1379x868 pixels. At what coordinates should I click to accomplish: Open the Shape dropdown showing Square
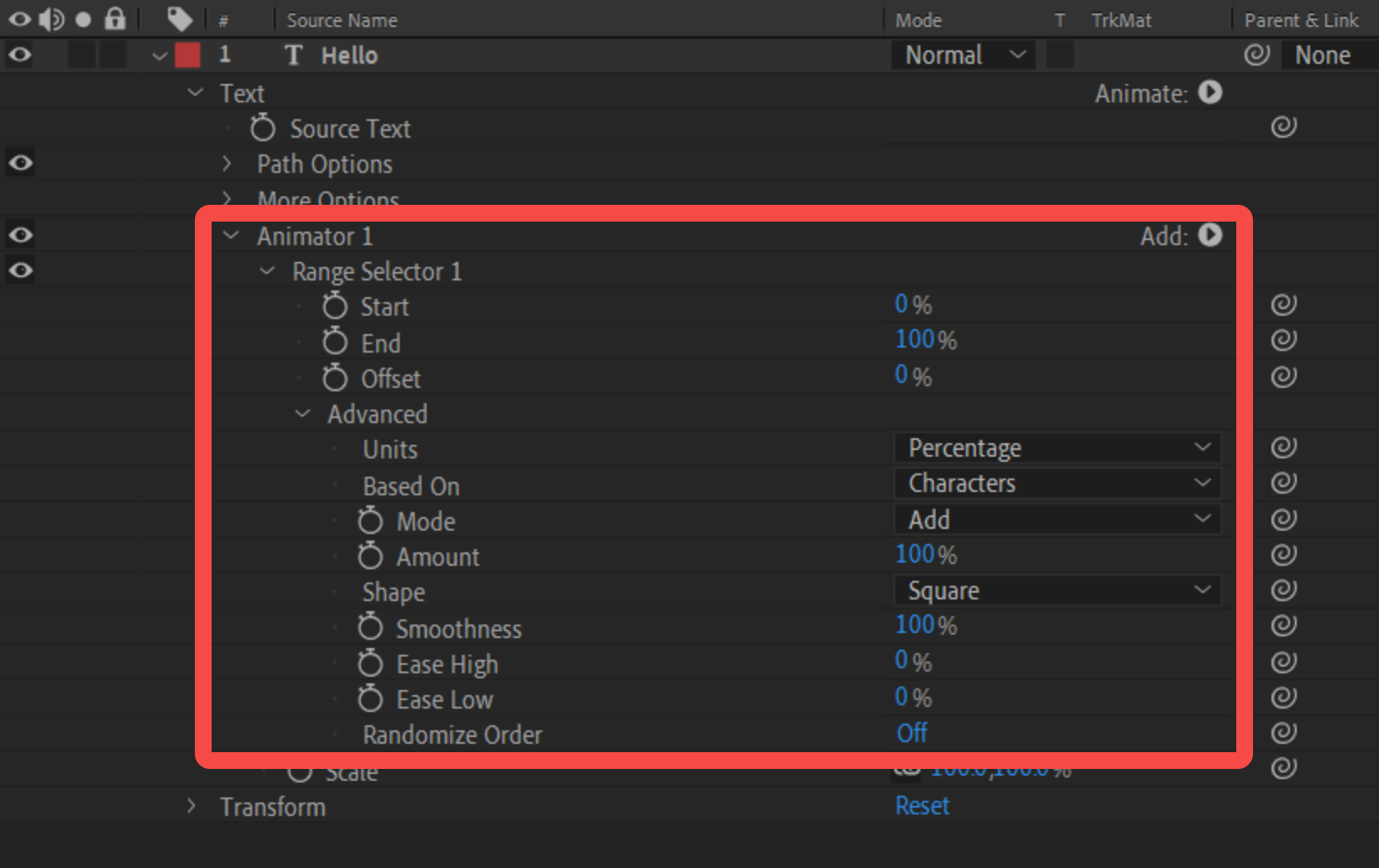click(x=1057, y=589)
